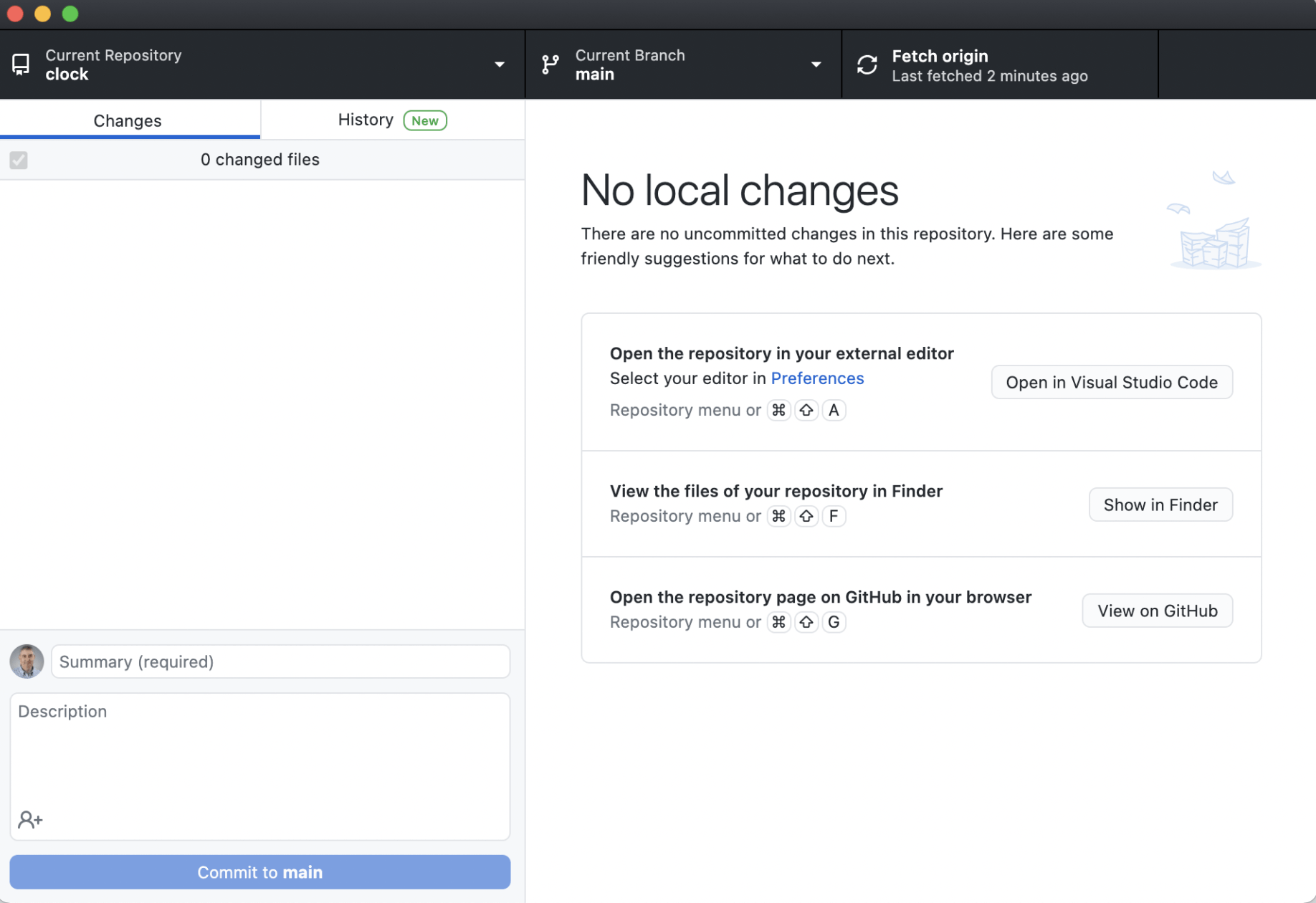Click the Fetch origin sync arrows icon
1316x903 pixels.
(867, 64)
